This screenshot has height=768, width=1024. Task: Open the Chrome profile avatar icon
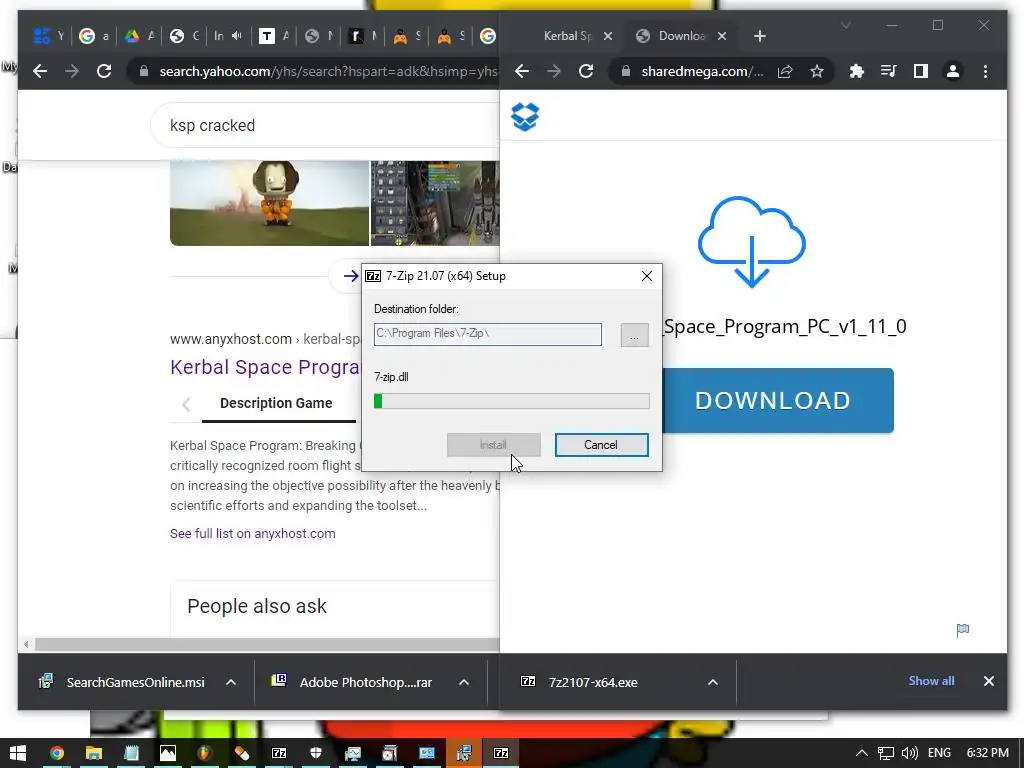[953, 71]
